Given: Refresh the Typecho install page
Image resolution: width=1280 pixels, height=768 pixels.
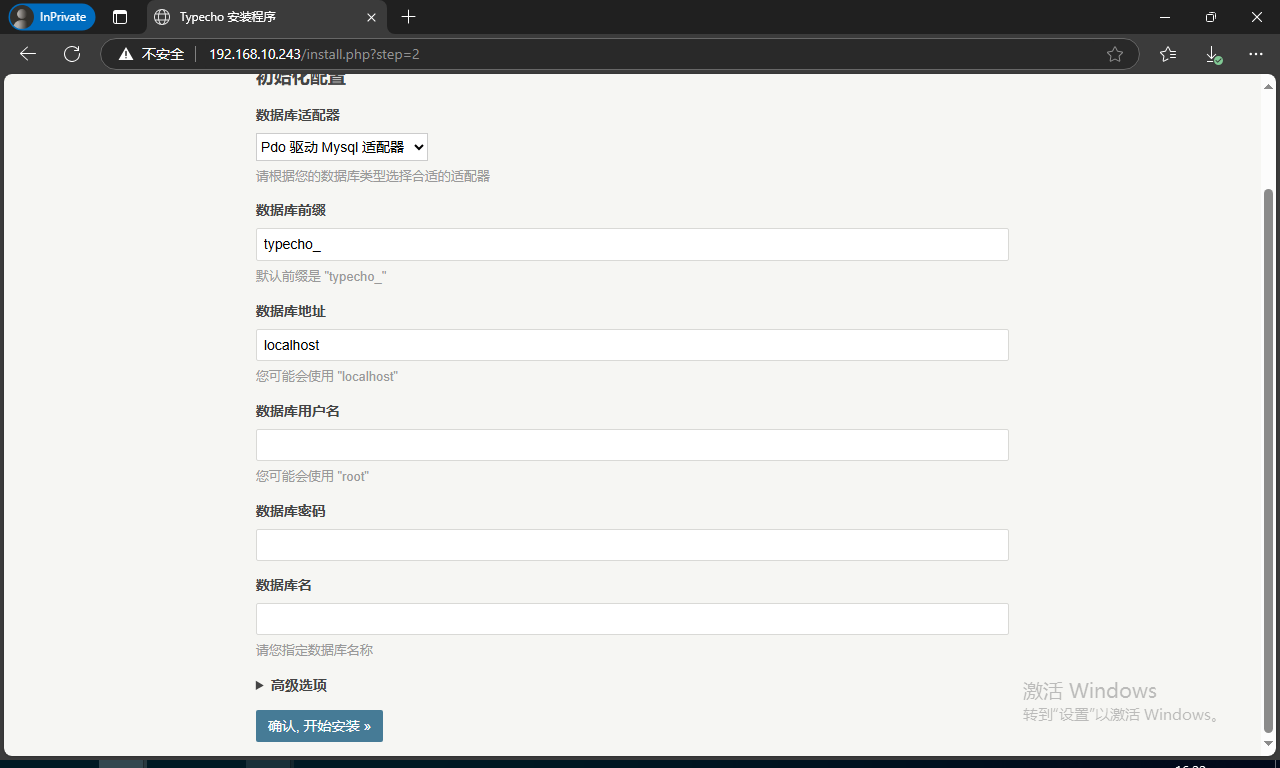Looking at the screenshot, I should tap(72, 54).
